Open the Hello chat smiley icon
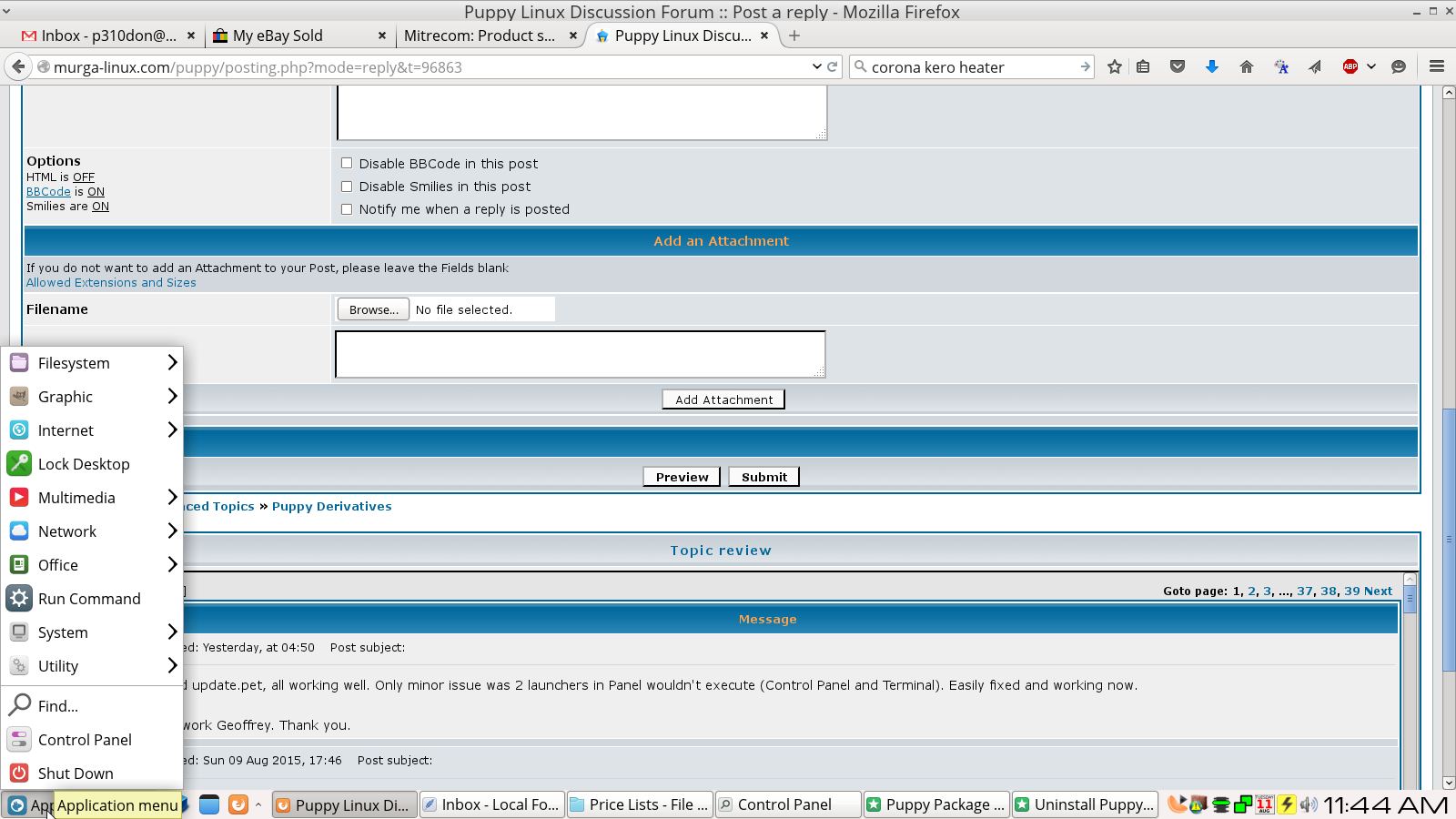Image resolution: width=1456 pixels, height=819 pixels. 1399,66
